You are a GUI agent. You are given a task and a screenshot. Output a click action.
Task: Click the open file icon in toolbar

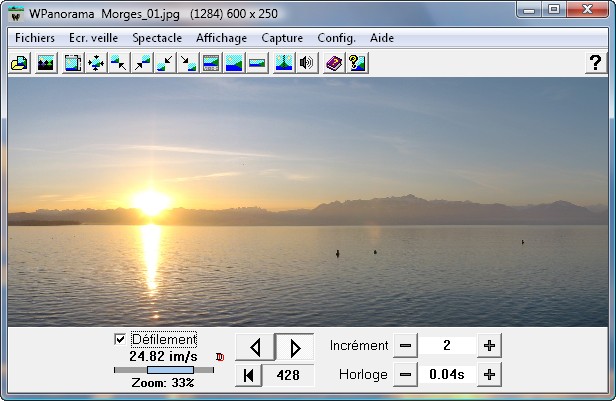[19, 63]
